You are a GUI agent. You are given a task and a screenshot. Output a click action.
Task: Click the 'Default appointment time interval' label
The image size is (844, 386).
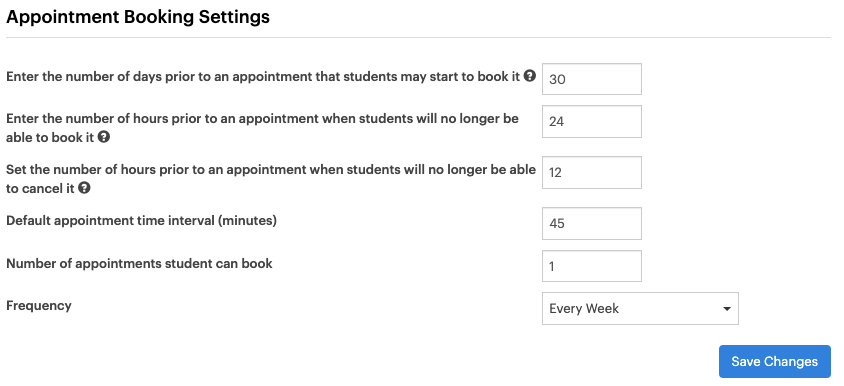point(141,221)
